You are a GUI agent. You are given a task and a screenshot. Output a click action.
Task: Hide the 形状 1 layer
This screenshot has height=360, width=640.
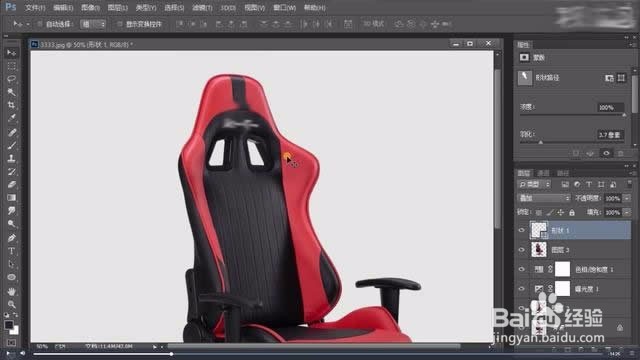pos(521,230)
